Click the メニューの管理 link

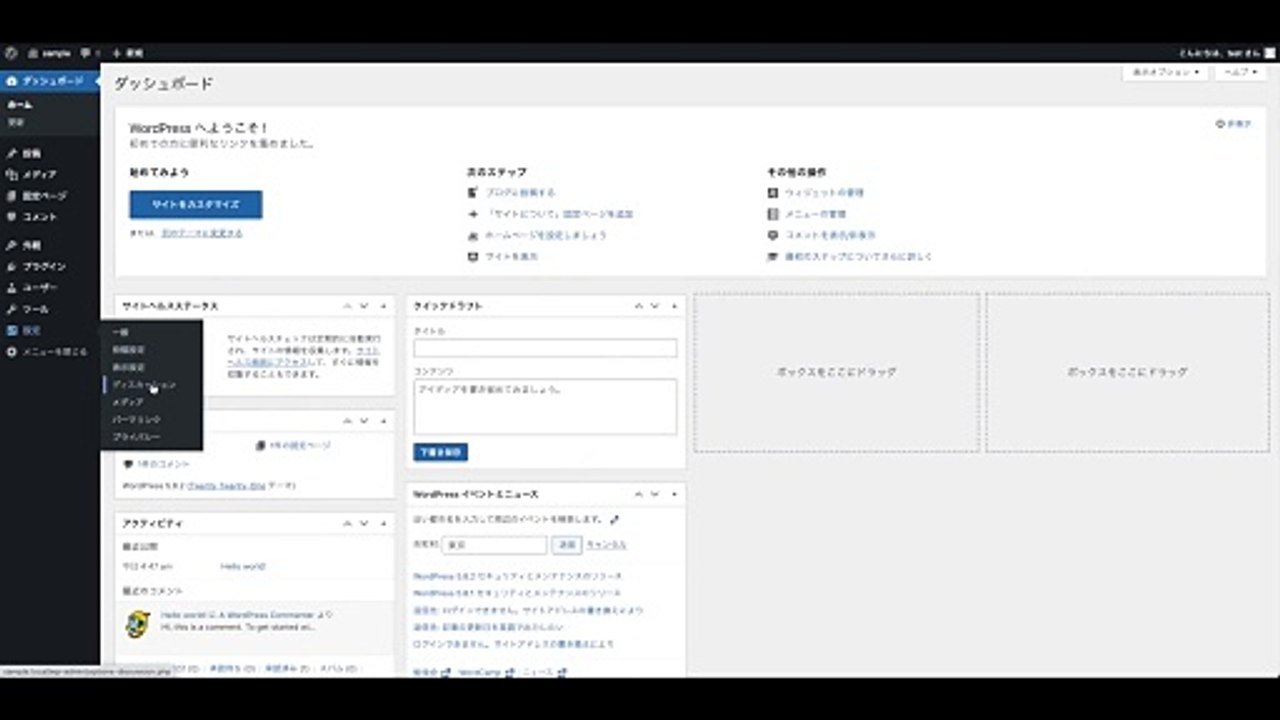pyautogui.click(x=816, y=214)
